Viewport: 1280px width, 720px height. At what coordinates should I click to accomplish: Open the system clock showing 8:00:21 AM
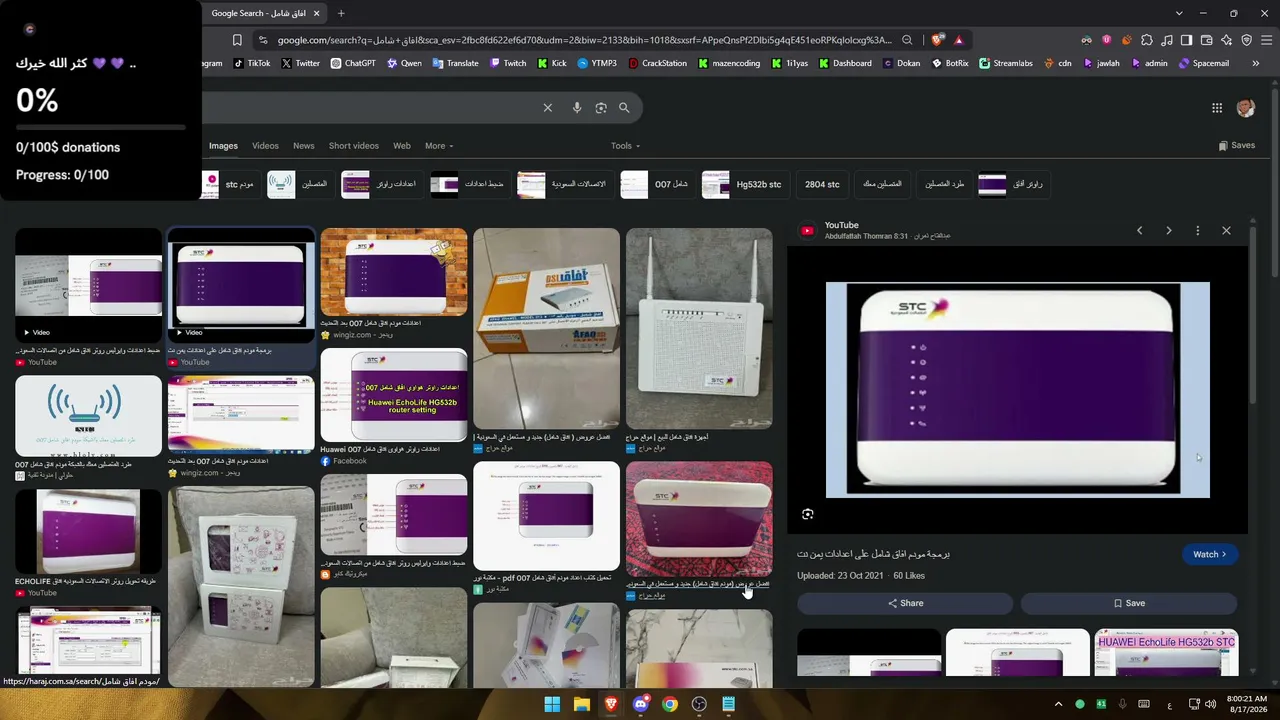click(x=1246, y=704)
